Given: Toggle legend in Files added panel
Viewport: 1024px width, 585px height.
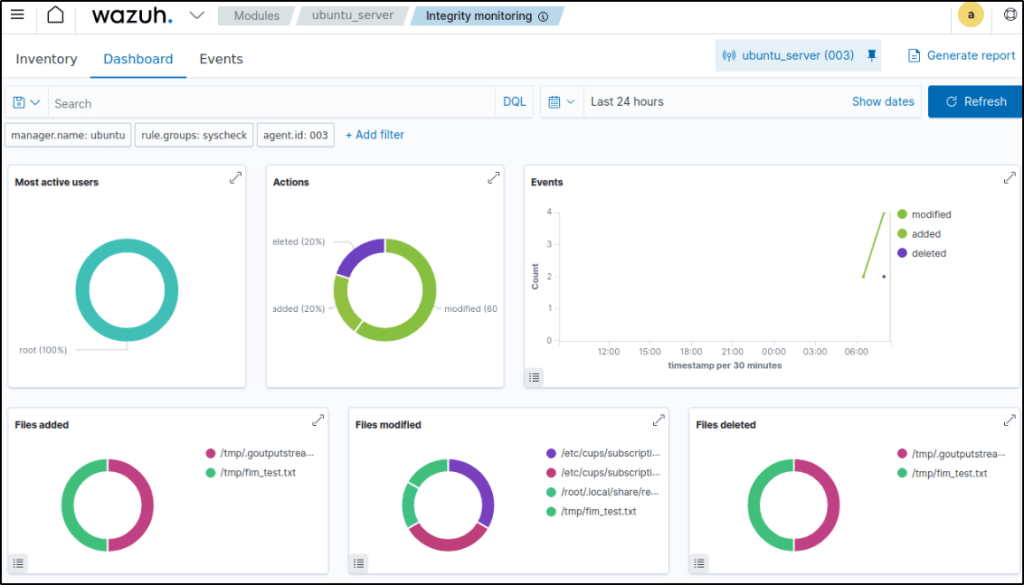Looking at the screenshot, I should click(x=18, y=563).
